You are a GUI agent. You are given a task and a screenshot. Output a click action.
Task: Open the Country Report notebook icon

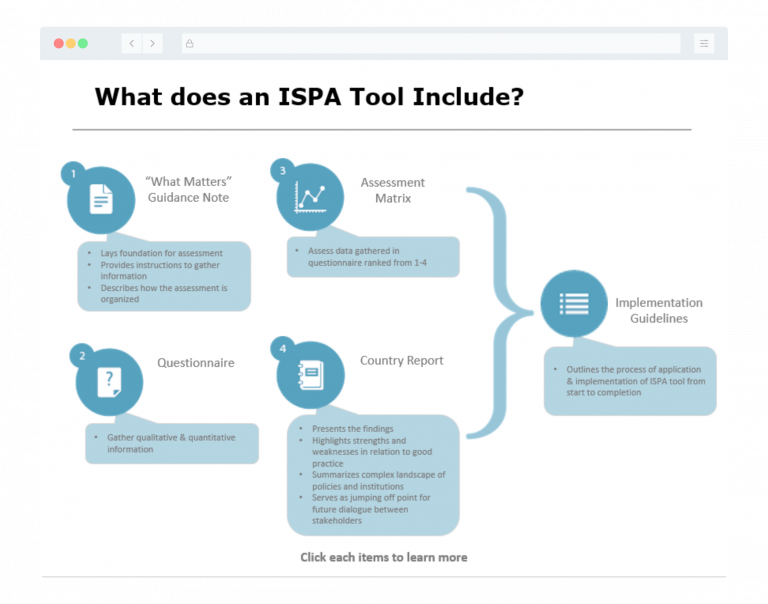(x=310, y=375)
